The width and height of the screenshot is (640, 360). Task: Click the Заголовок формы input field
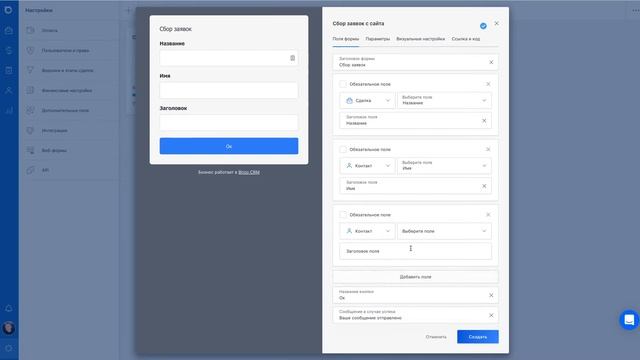(416, 62)
